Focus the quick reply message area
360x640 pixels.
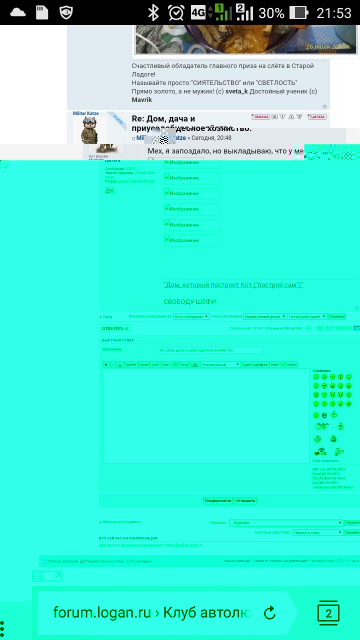(x=206, y=416)
